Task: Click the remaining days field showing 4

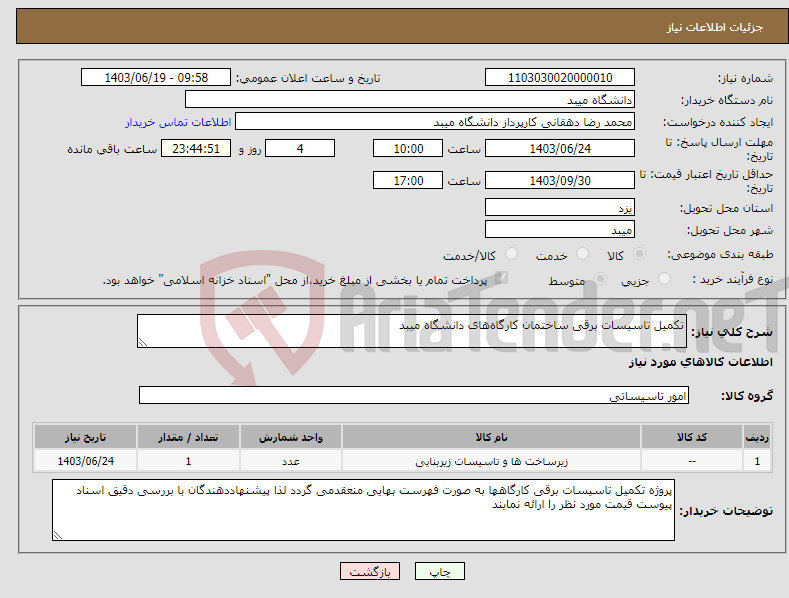Action: [x=300, y=148]
